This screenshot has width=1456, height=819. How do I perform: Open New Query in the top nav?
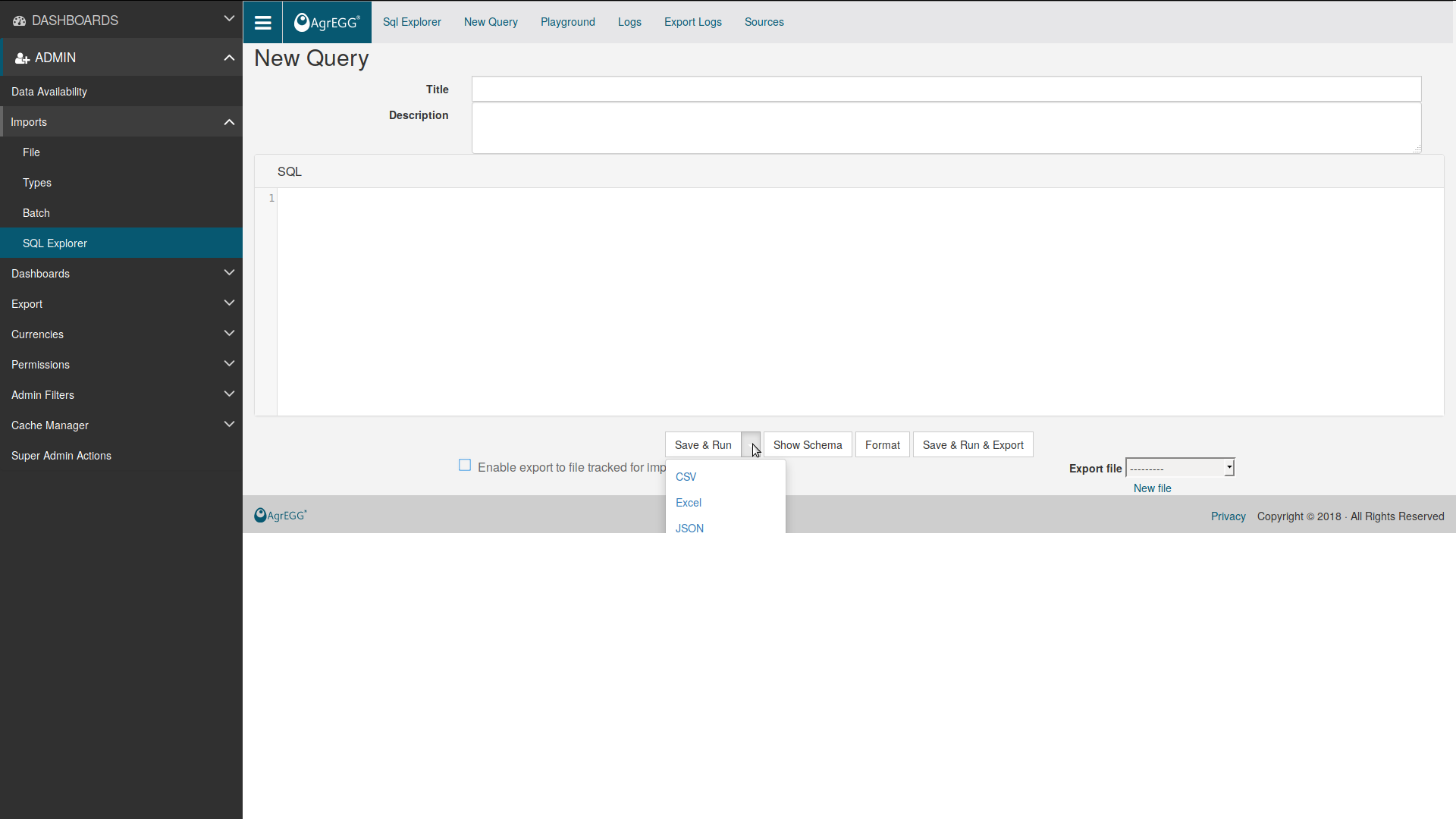(491, 22)
